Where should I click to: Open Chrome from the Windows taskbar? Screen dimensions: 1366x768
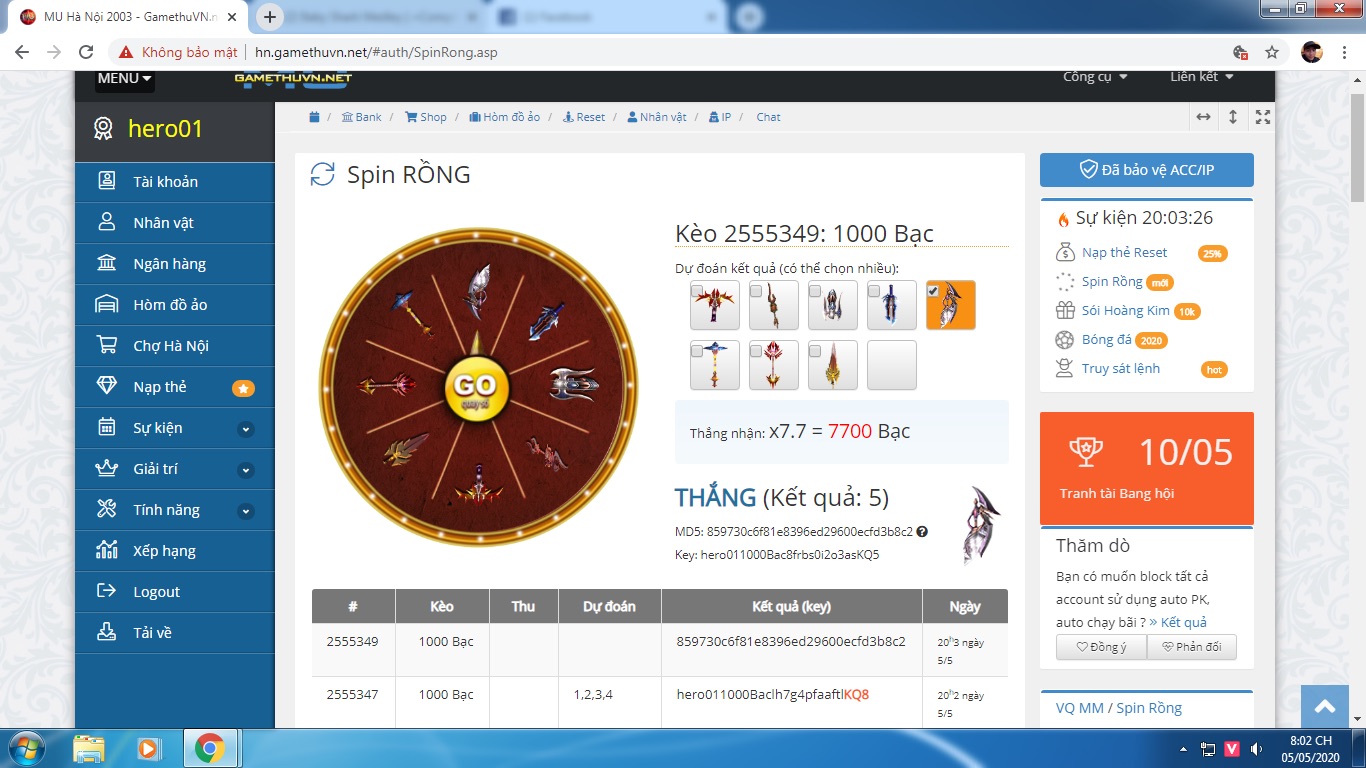(x=209, y=748)
